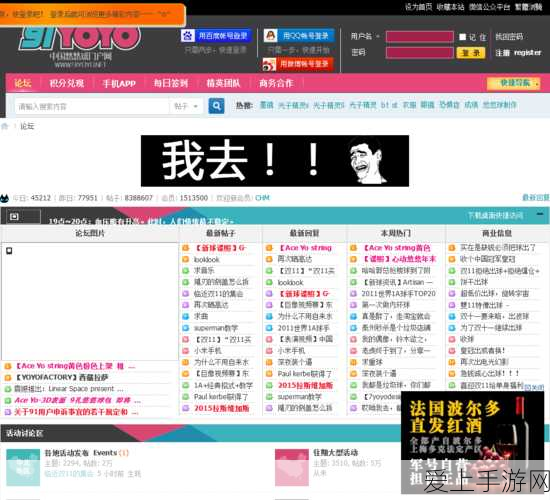Viewport: 550px width, 500px height.
Task: Open the 手机APP navigation tab
Action: point(119,84)
